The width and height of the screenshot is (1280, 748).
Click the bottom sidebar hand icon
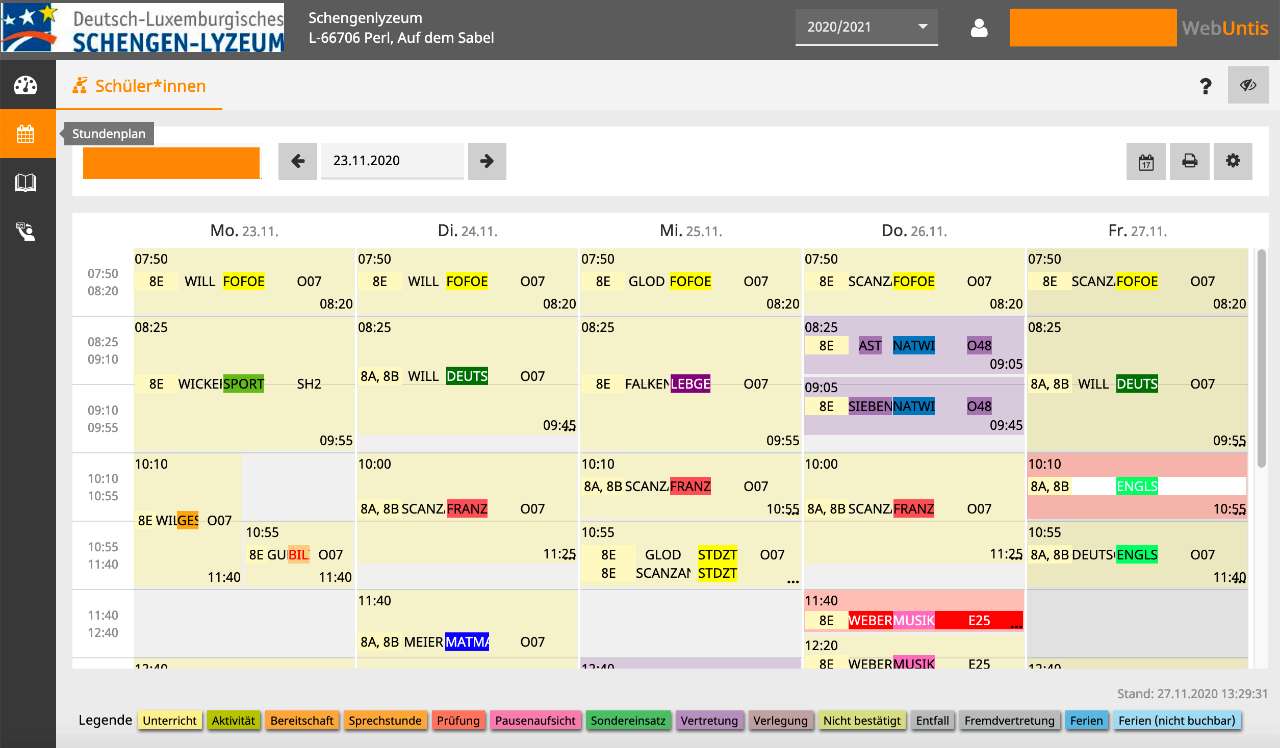pos(26,232)
